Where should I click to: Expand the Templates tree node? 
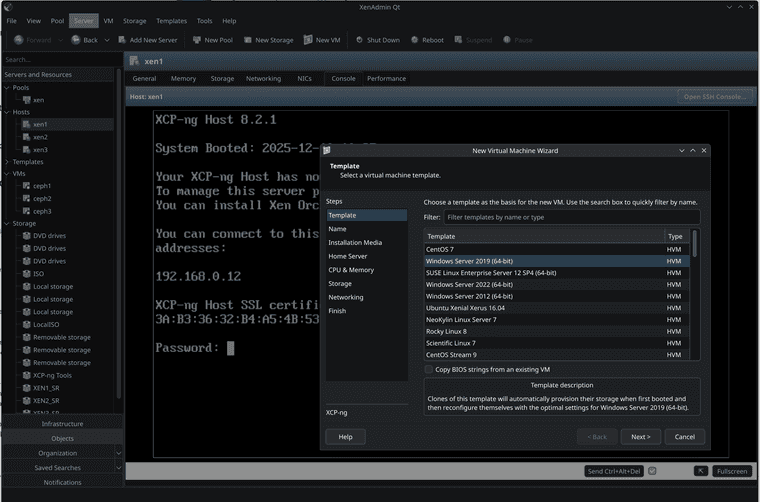pyautogui.click(x=7, y=162)
